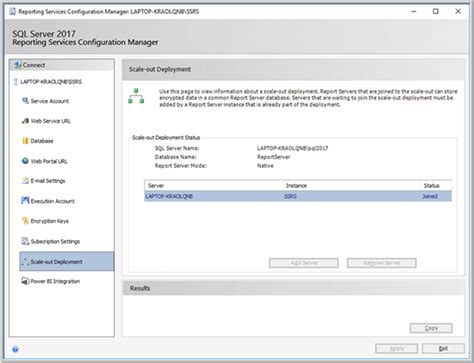Click the Web Service URL icon
This screenshot has width=474, height=363.
pyautogui.click(x=25, y=121)
